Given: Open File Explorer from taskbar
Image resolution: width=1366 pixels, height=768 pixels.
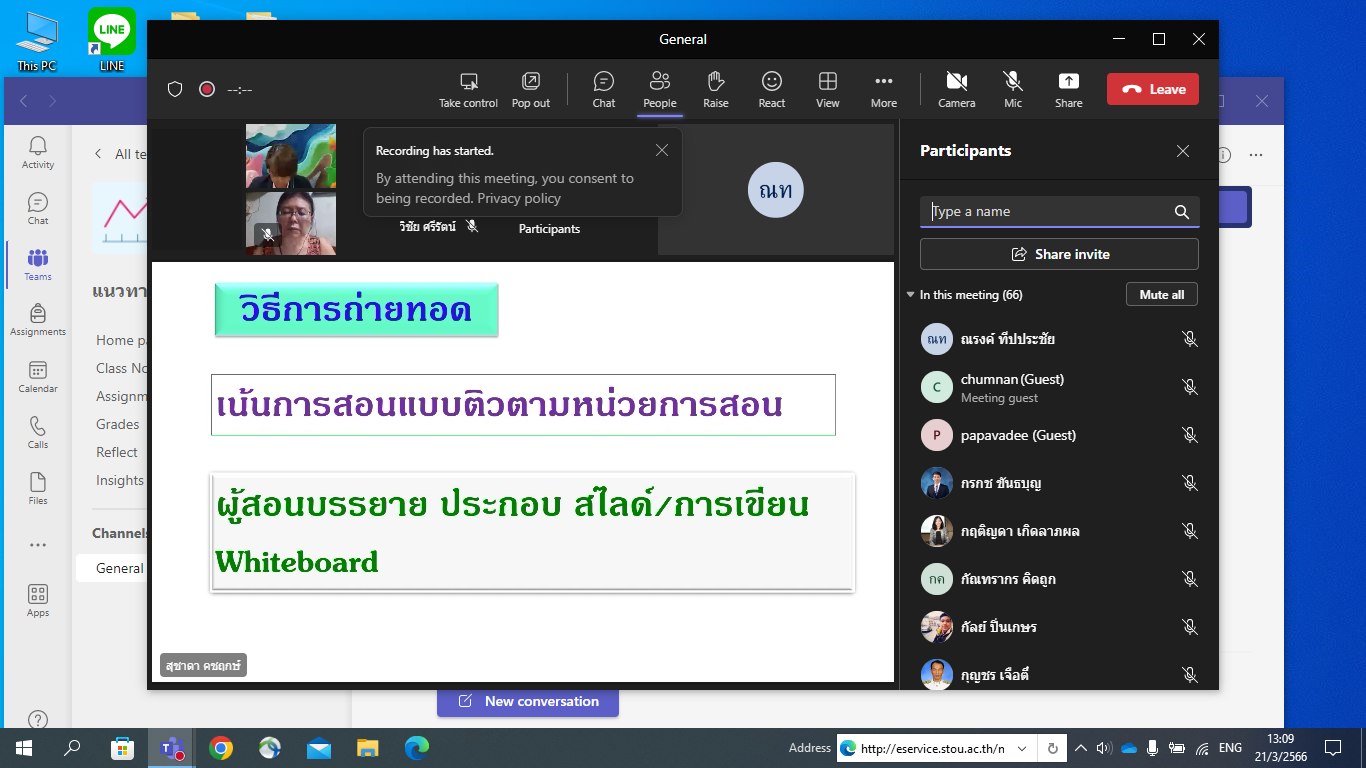Looking at the screenshot, I should (368, 747).
